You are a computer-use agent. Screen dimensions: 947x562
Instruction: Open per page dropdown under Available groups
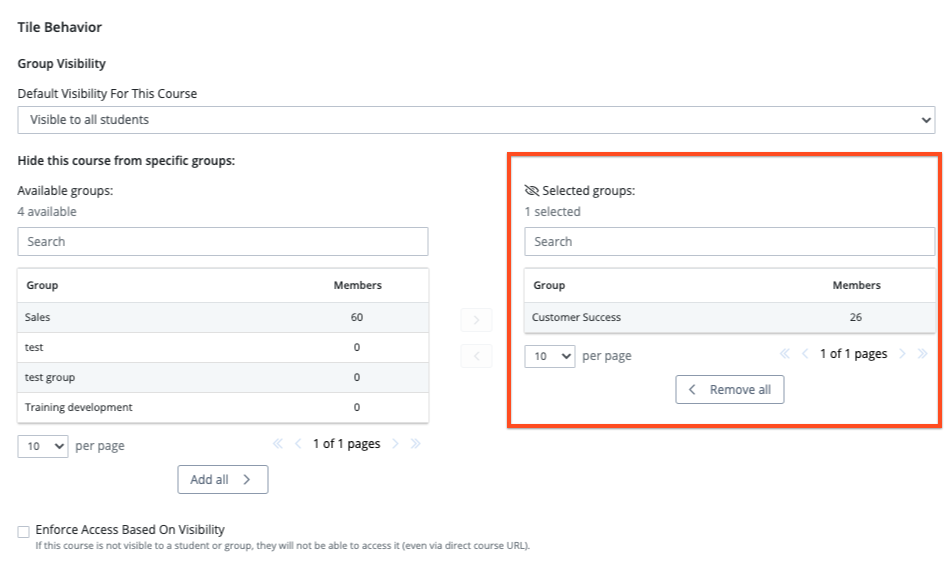[x=43, y=446]
